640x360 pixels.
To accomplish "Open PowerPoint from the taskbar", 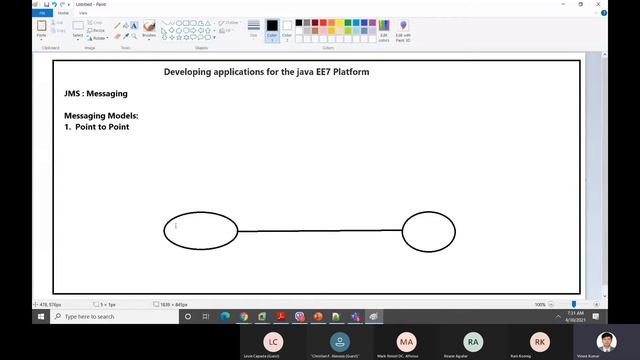I will [x=318, y=317].
